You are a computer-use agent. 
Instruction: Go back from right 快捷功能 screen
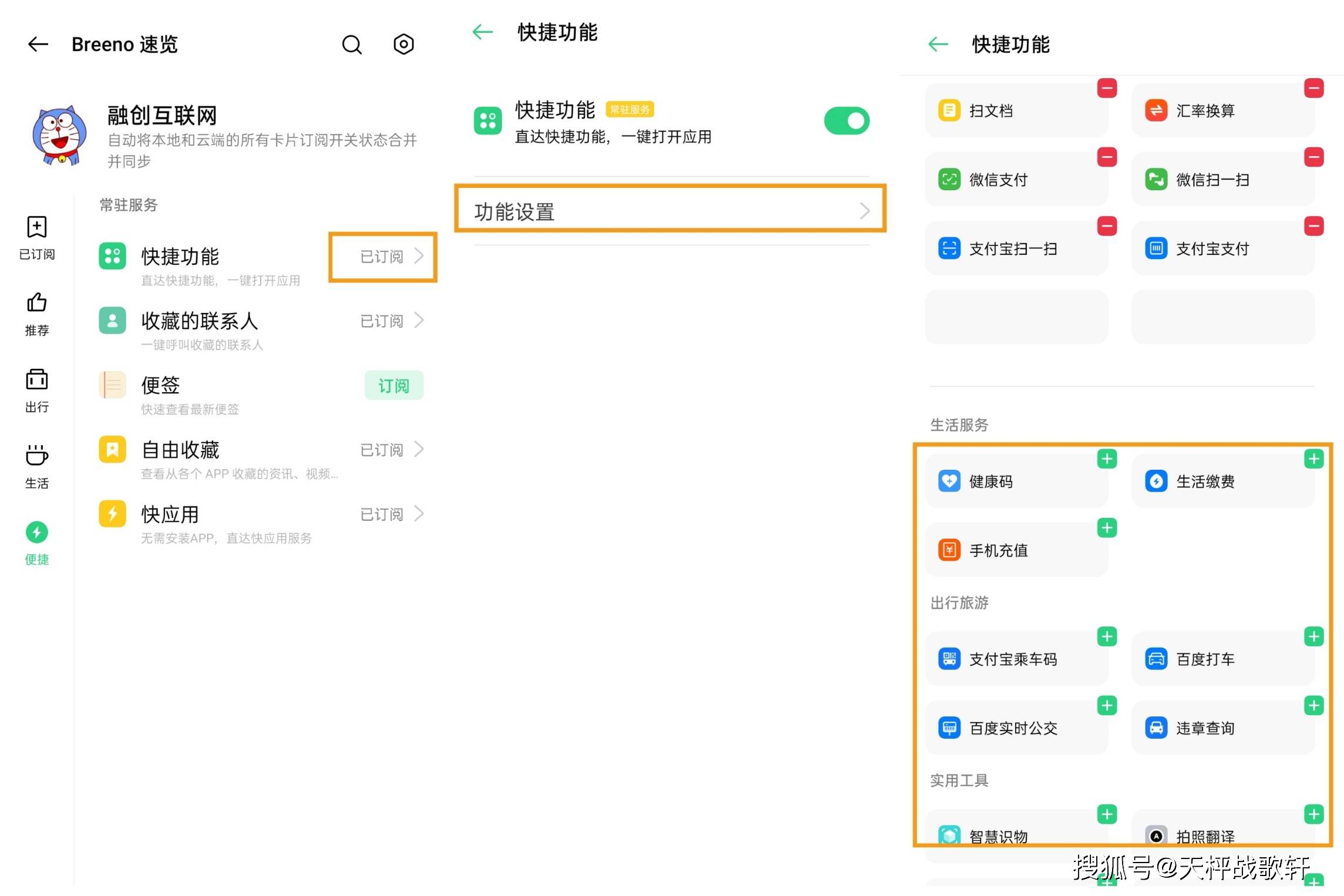[938, 44]
